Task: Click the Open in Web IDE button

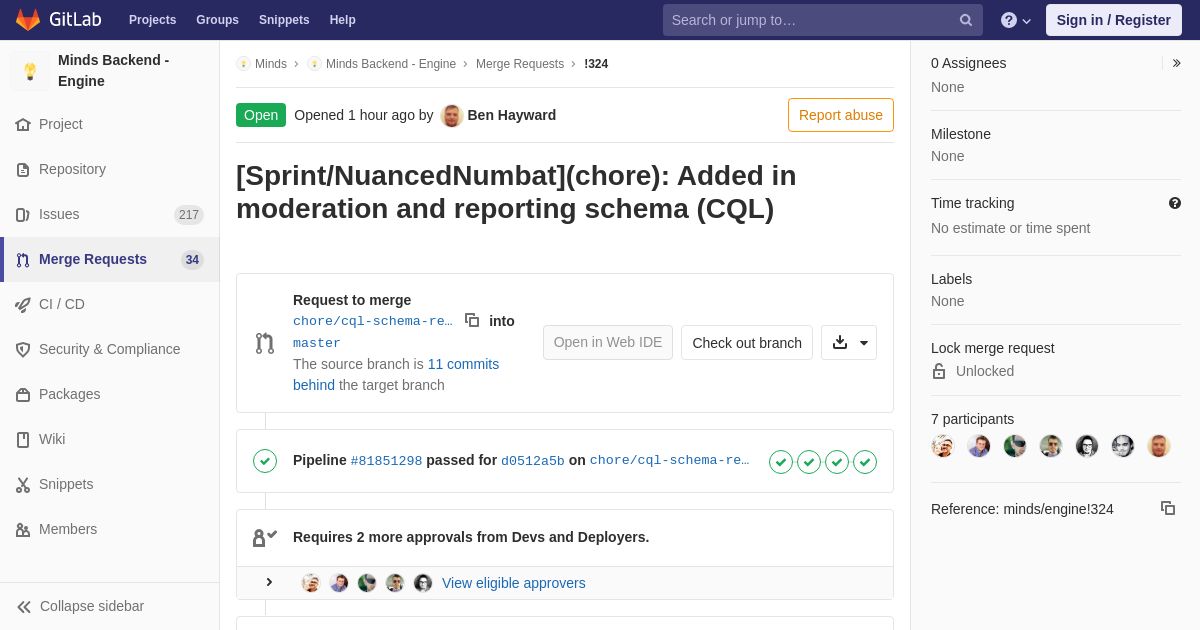Action: 608,343
